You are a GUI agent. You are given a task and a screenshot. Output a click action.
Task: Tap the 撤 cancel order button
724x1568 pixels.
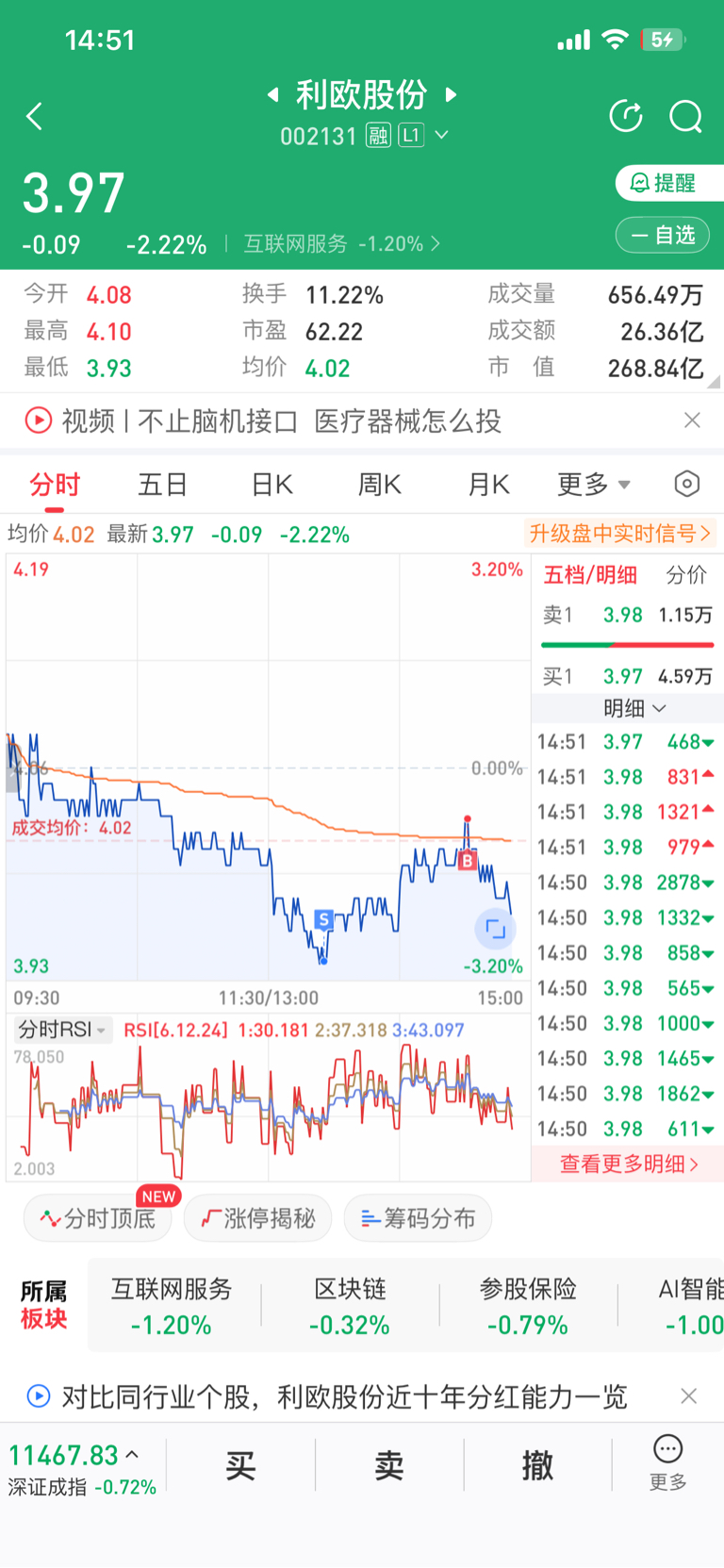537,1465
